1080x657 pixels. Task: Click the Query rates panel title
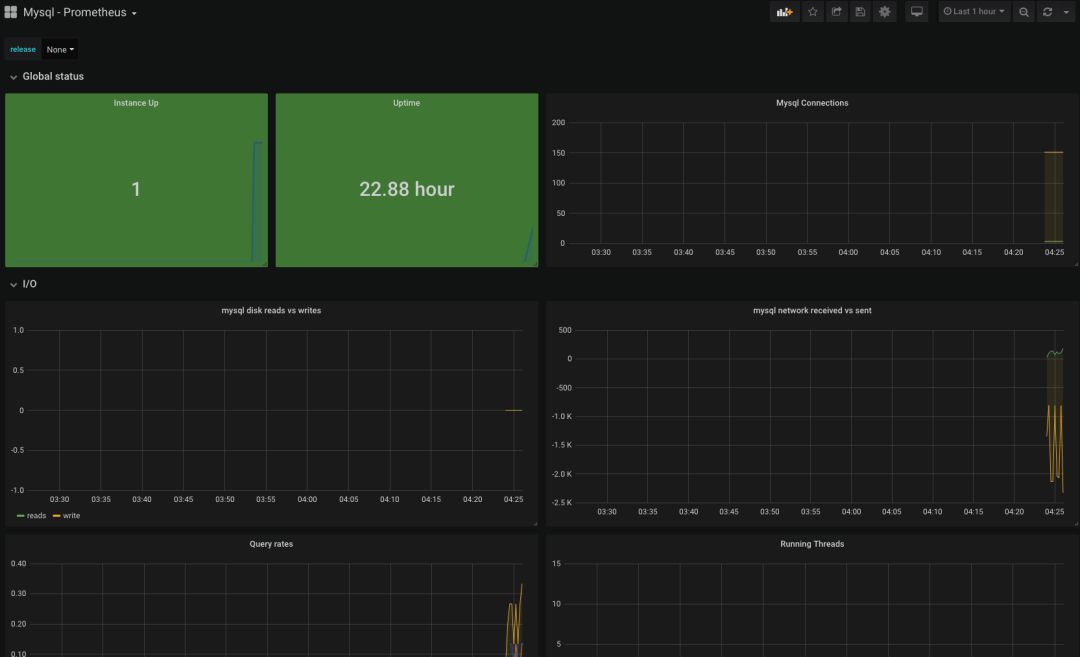[271, 544]
